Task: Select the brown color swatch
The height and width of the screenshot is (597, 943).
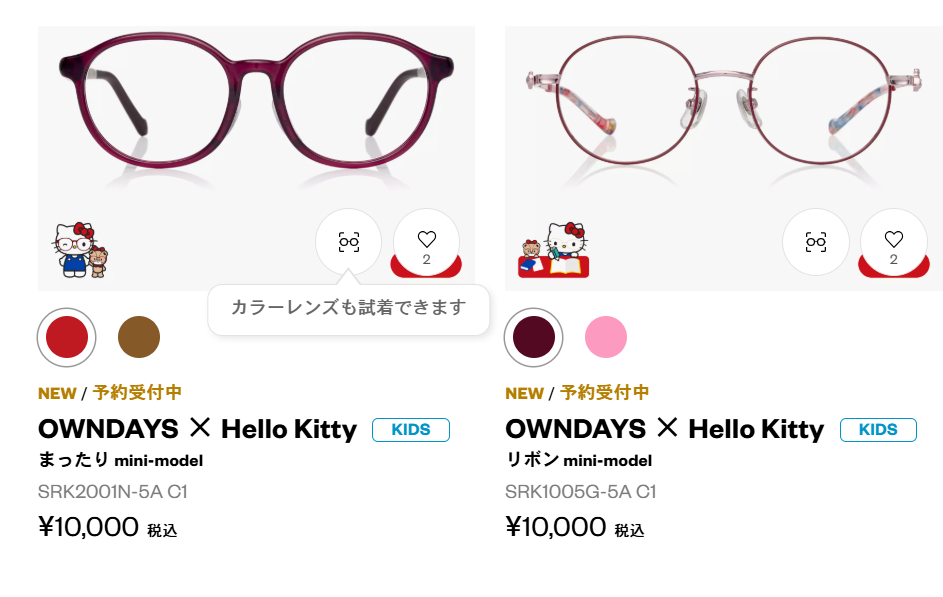Action: 139,337
